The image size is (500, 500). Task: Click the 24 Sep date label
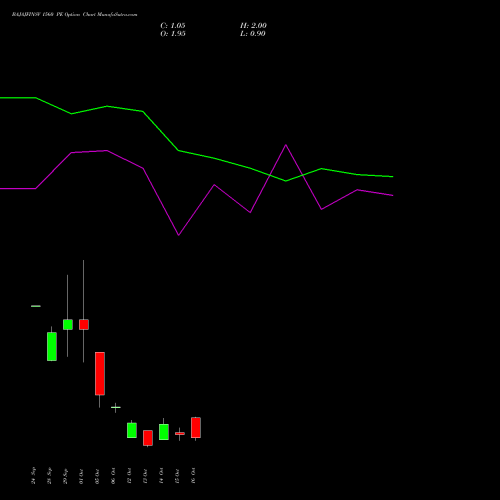click(33, 476)
